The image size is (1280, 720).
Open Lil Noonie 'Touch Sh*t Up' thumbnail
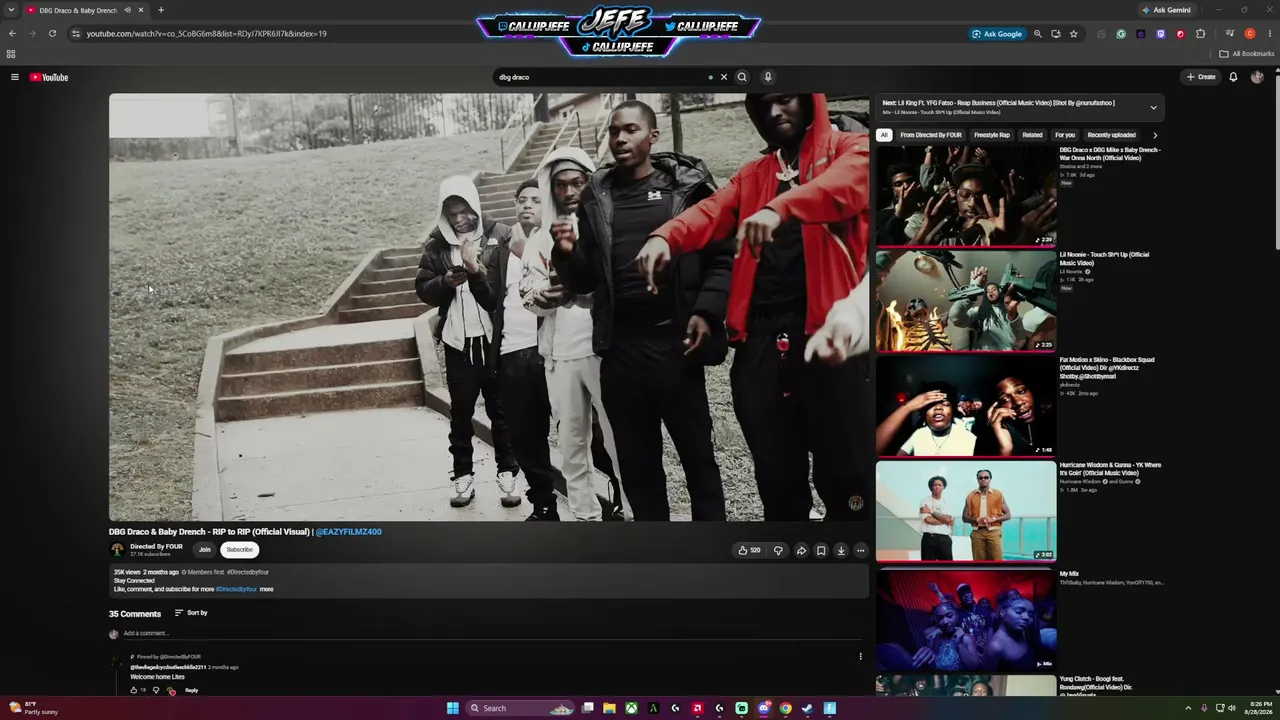tap(966, 301)
